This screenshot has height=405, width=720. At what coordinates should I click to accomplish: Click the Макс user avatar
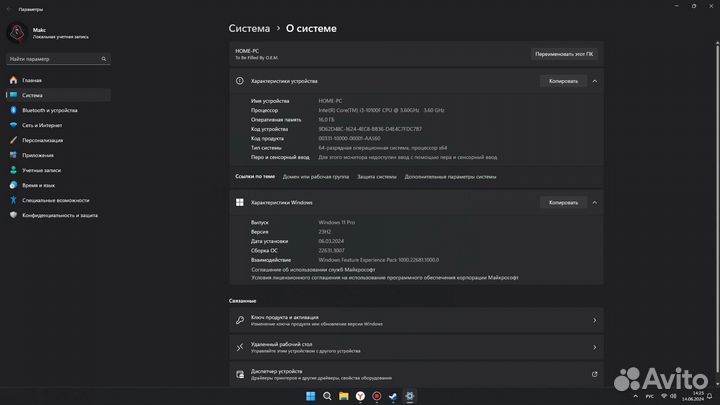17,33
